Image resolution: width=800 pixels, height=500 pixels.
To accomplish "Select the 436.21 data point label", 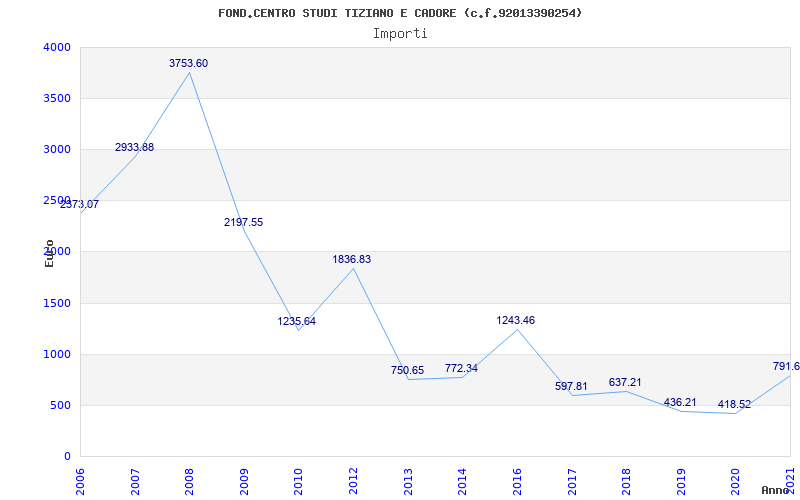I will (680, 402).
